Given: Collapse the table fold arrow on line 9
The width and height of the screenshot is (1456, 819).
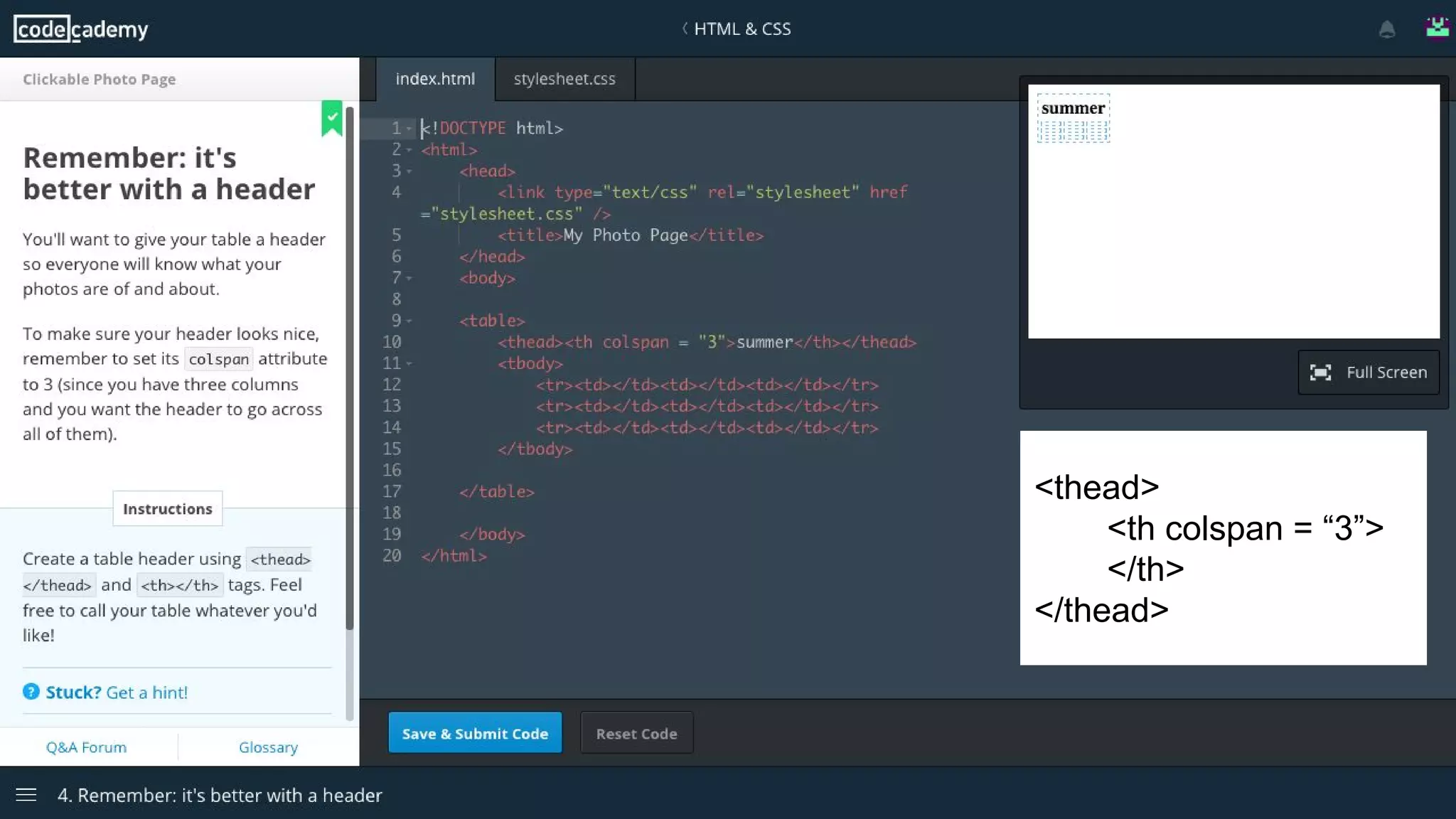Looking at the screenshot, I should tap(409, 321).
